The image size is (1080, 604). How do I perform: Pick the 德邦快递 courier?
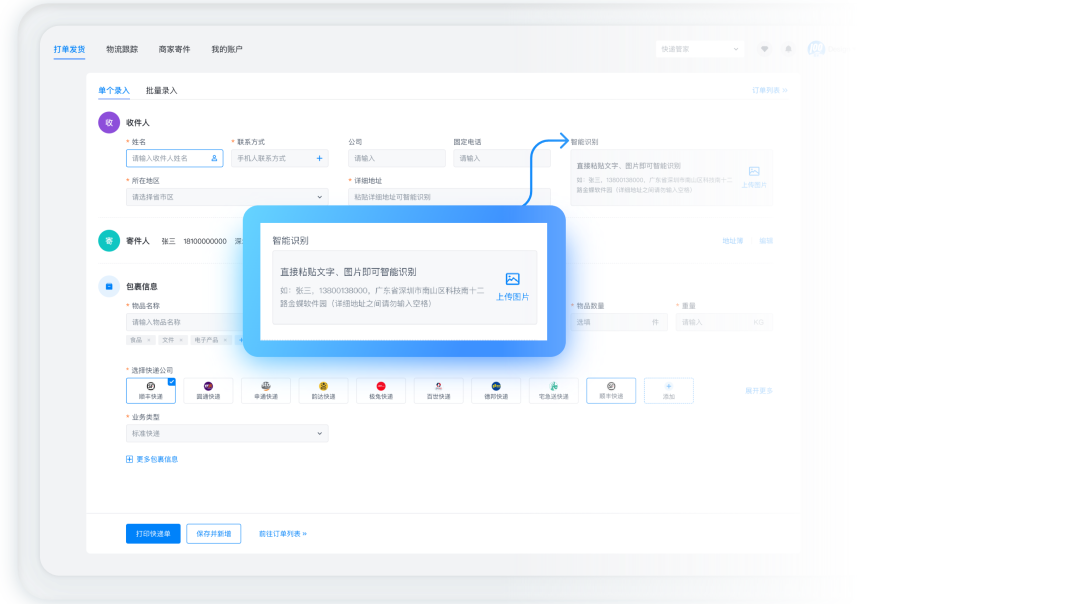pyautogui.click(x=496, y=390)
